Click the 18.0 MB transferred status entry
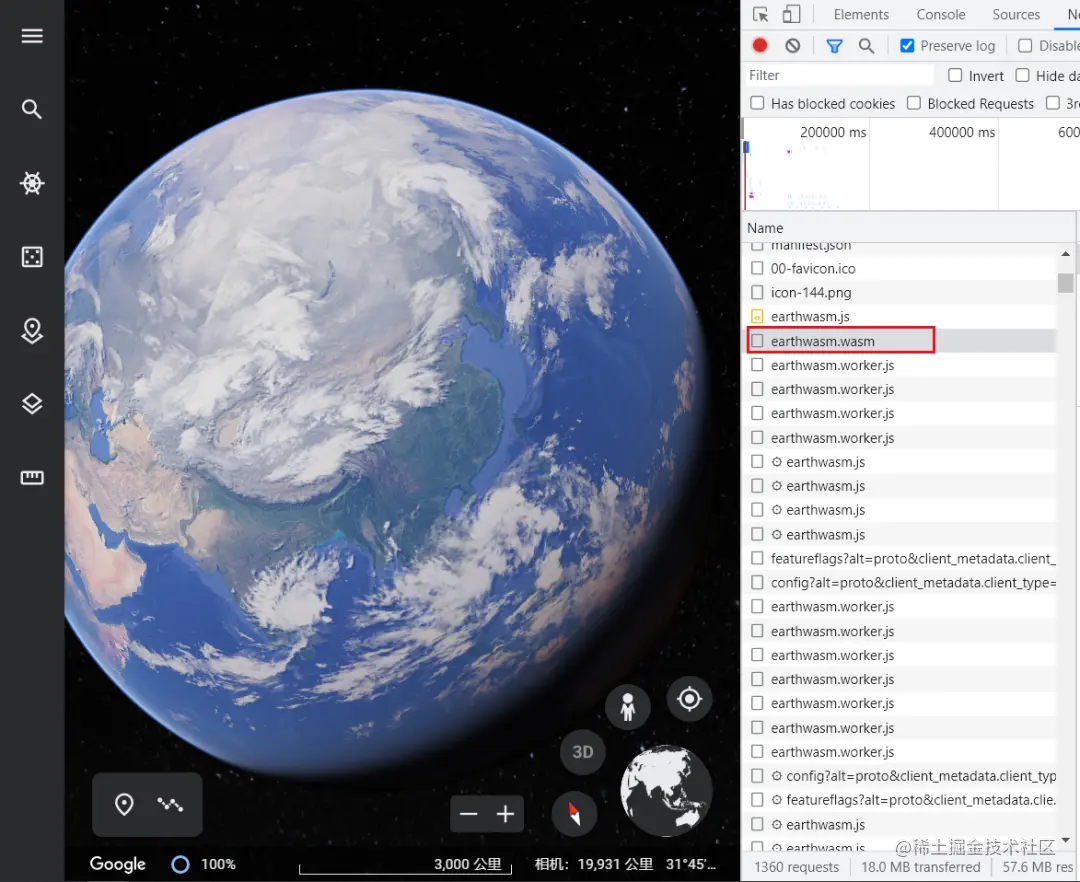1080x882 pixels. pos(920,867)
